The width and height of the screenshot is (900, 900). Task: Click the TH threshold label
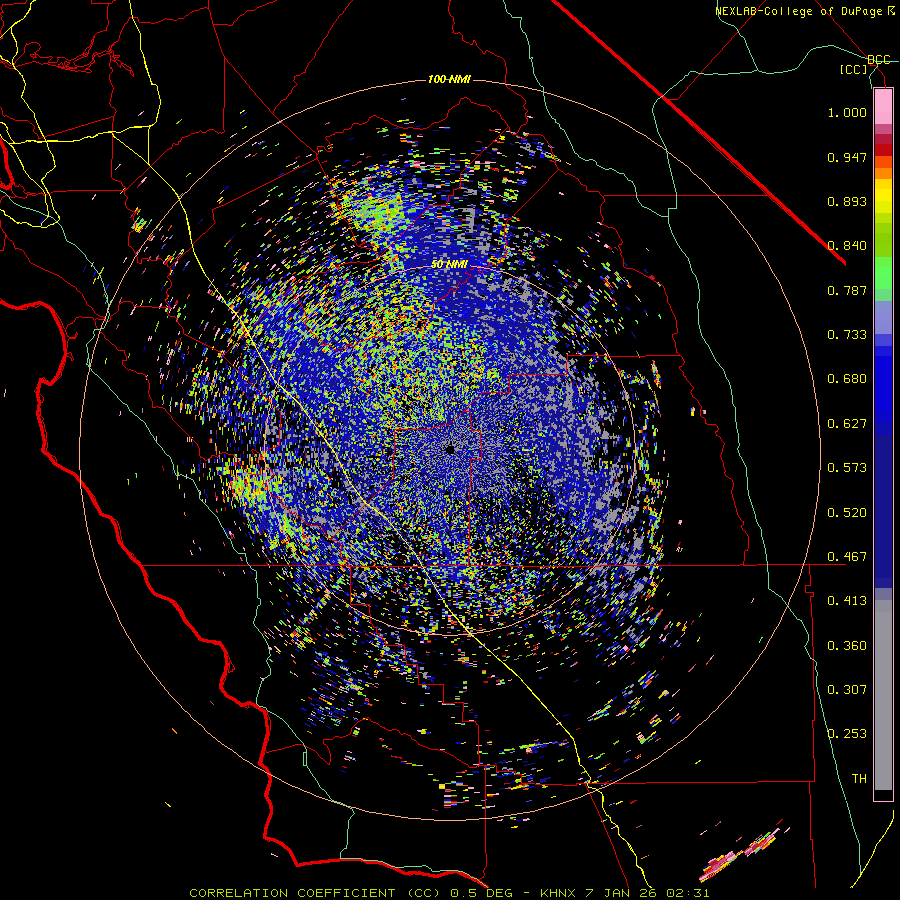[859, 779]
